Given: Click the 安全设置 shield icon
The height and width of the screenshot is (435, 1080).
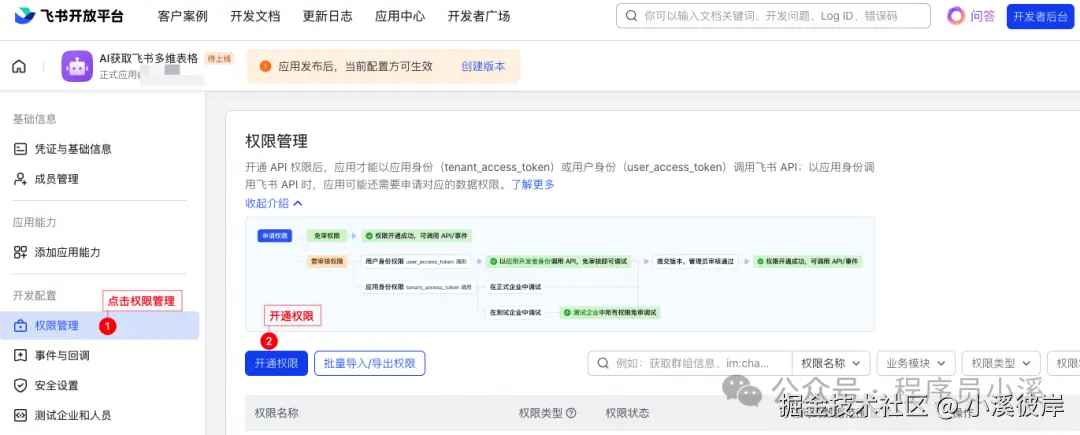Looking at the screenshot, I should pos(20,385).
